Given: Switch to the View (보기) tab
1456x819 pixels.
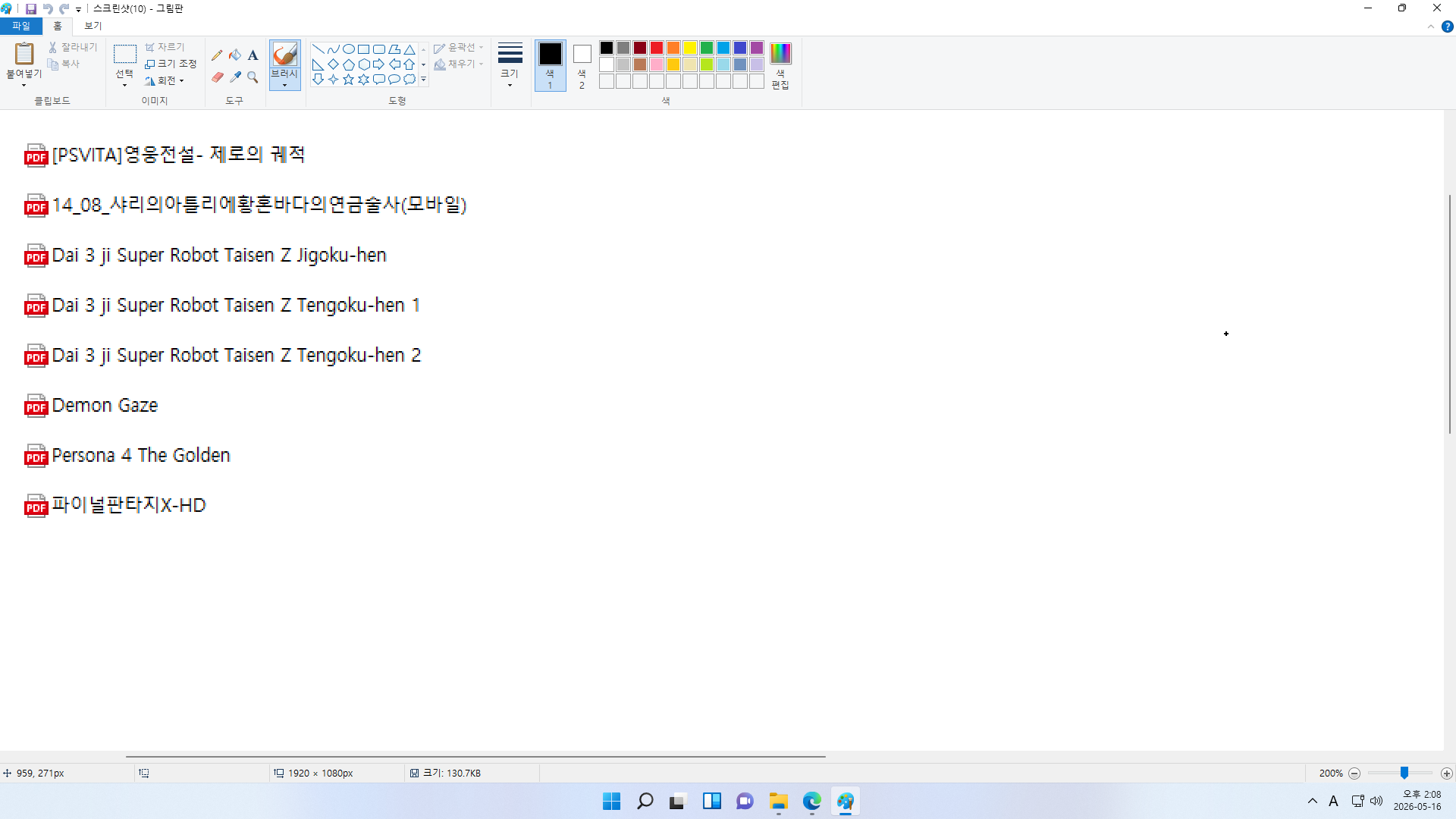Looking at the screenshot, I should [x=93, y=26].
